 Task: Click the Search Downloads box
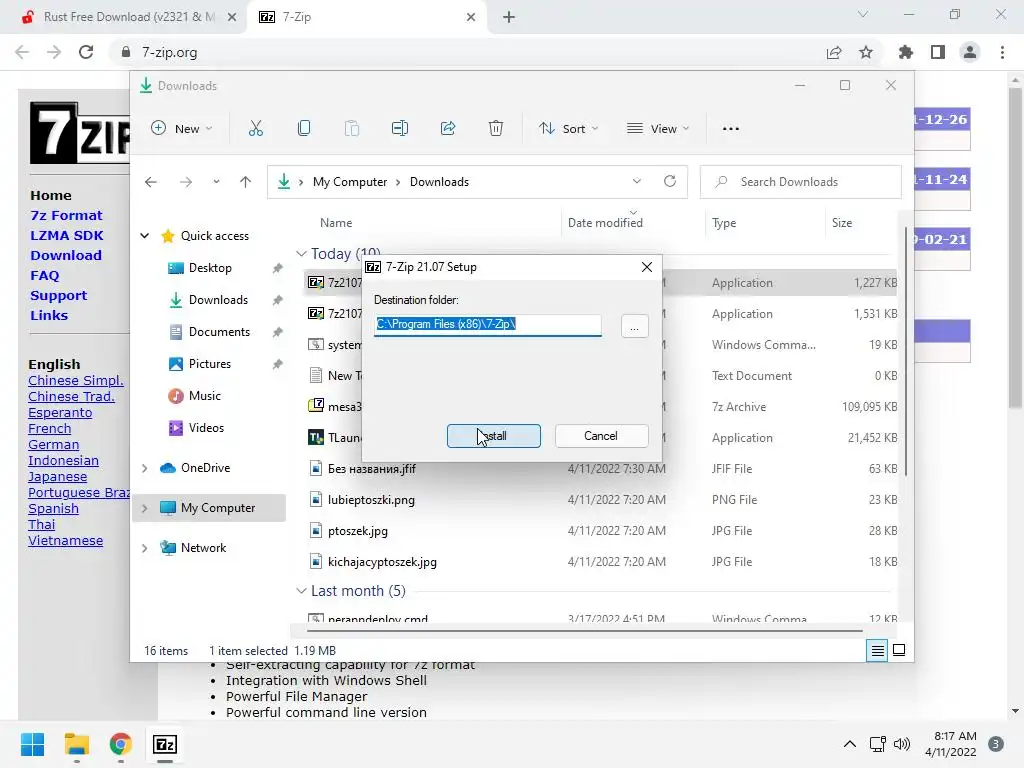[x=801, y=182]
